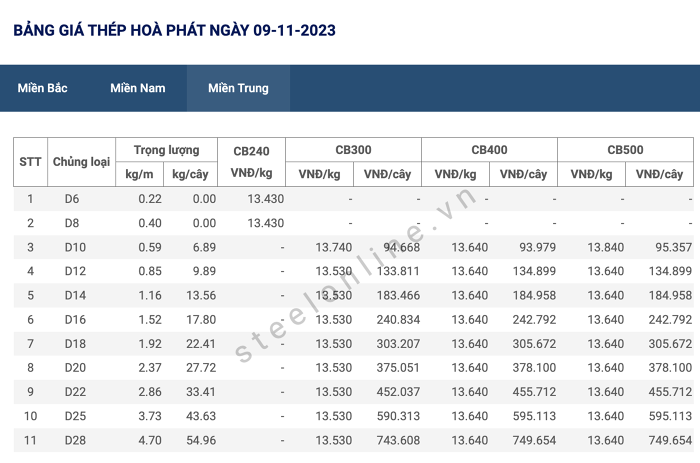This screenshot has height=463, width=700.
Task: Click the 13.430 CB240 price for D8
Action: (266, 223)
